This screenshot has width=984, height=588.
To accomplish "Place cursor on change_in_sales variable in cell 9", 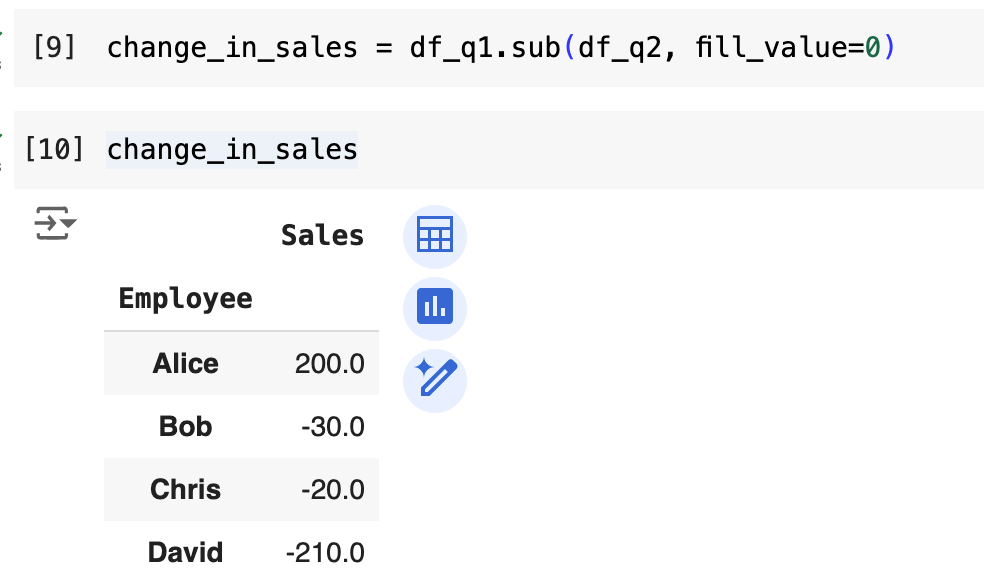I will 232,47.
